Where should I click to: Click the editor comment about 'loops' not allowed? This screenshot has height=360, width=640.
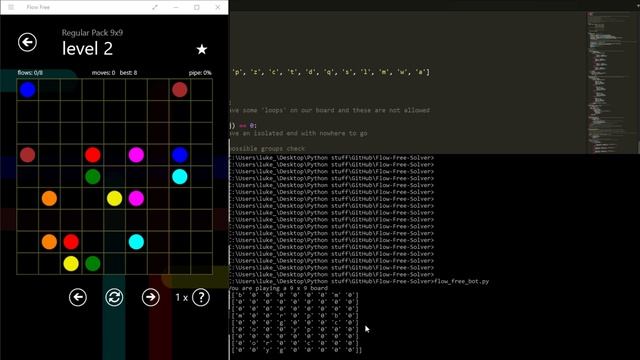point(330,110)
